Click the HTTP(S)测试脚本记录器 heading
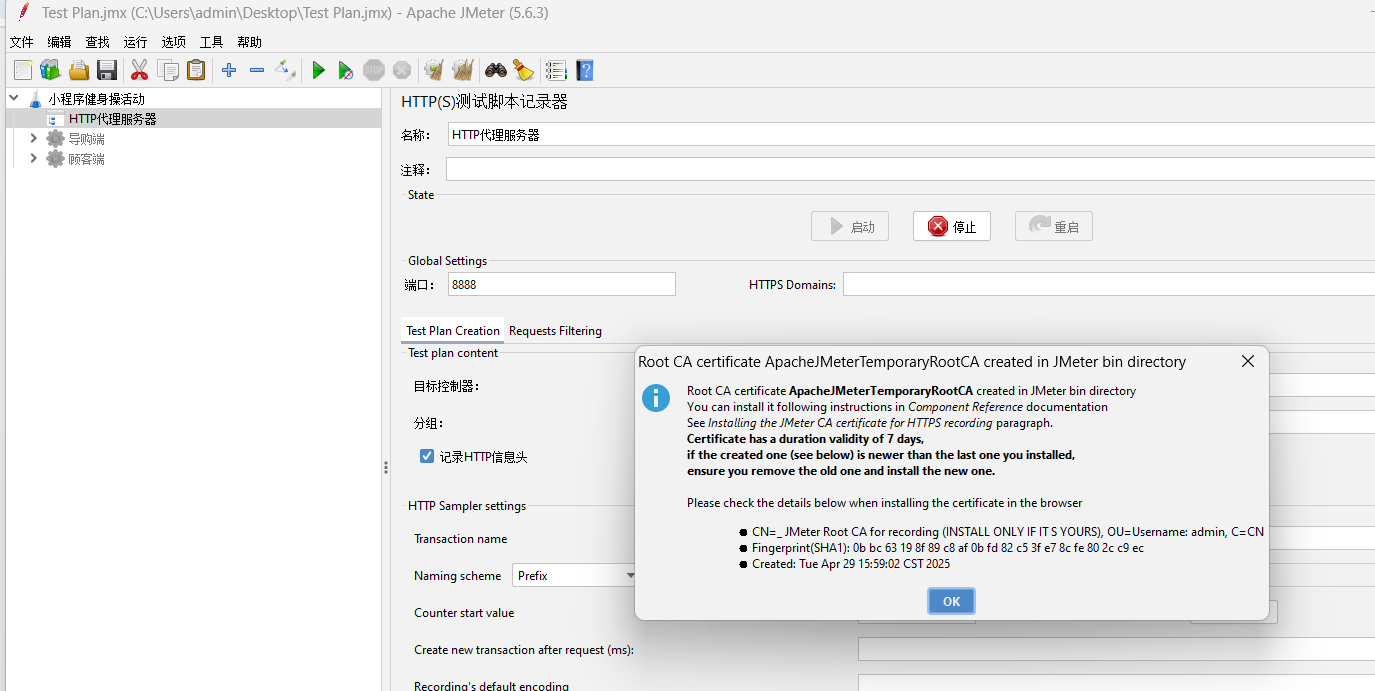Viewport: 1375px width, 691px height. pyautogui.click(x=485, y=101)
